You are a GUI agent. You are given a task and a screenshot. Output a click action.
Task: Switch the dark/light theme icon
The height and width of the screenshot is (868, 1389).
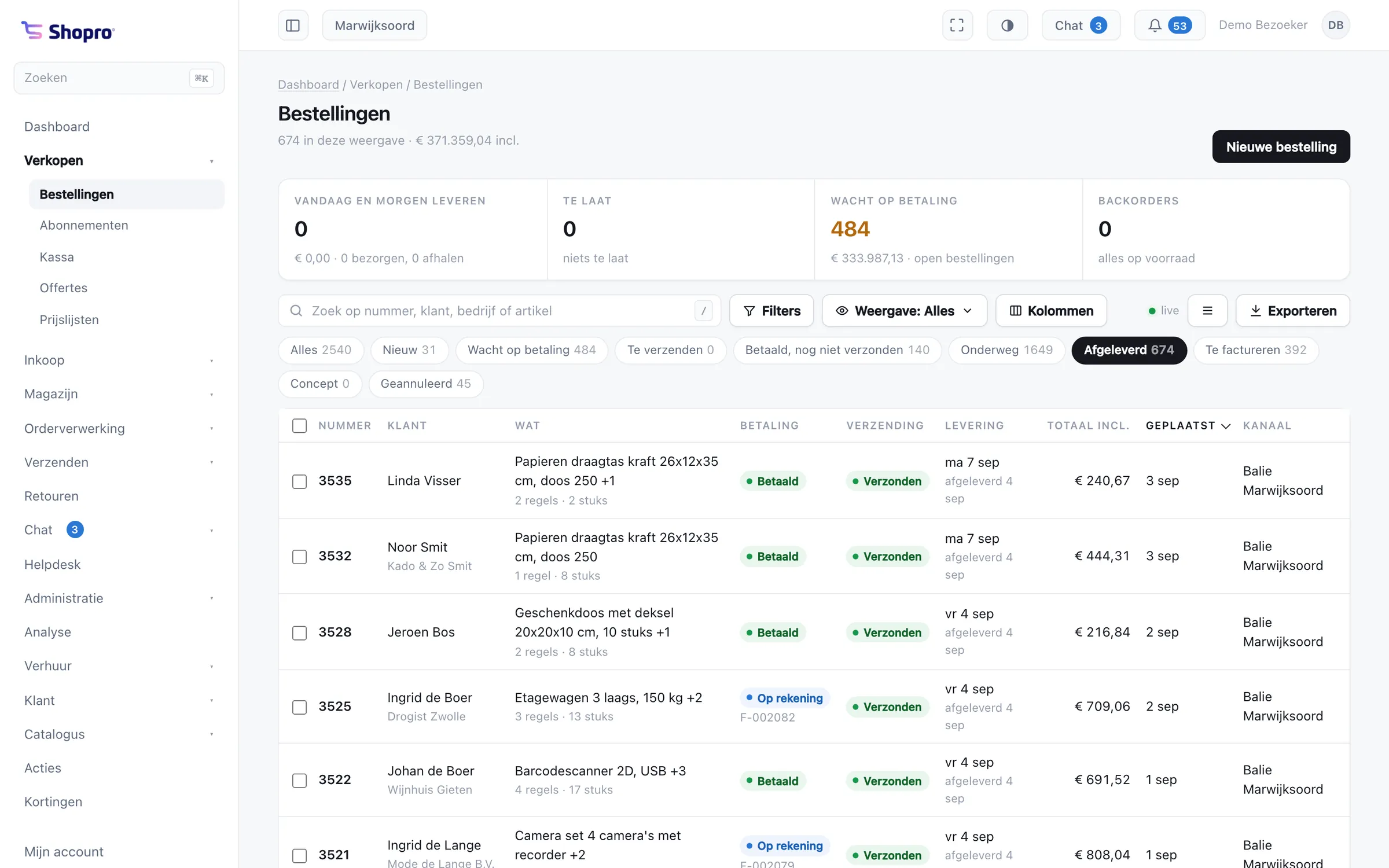1007,25
